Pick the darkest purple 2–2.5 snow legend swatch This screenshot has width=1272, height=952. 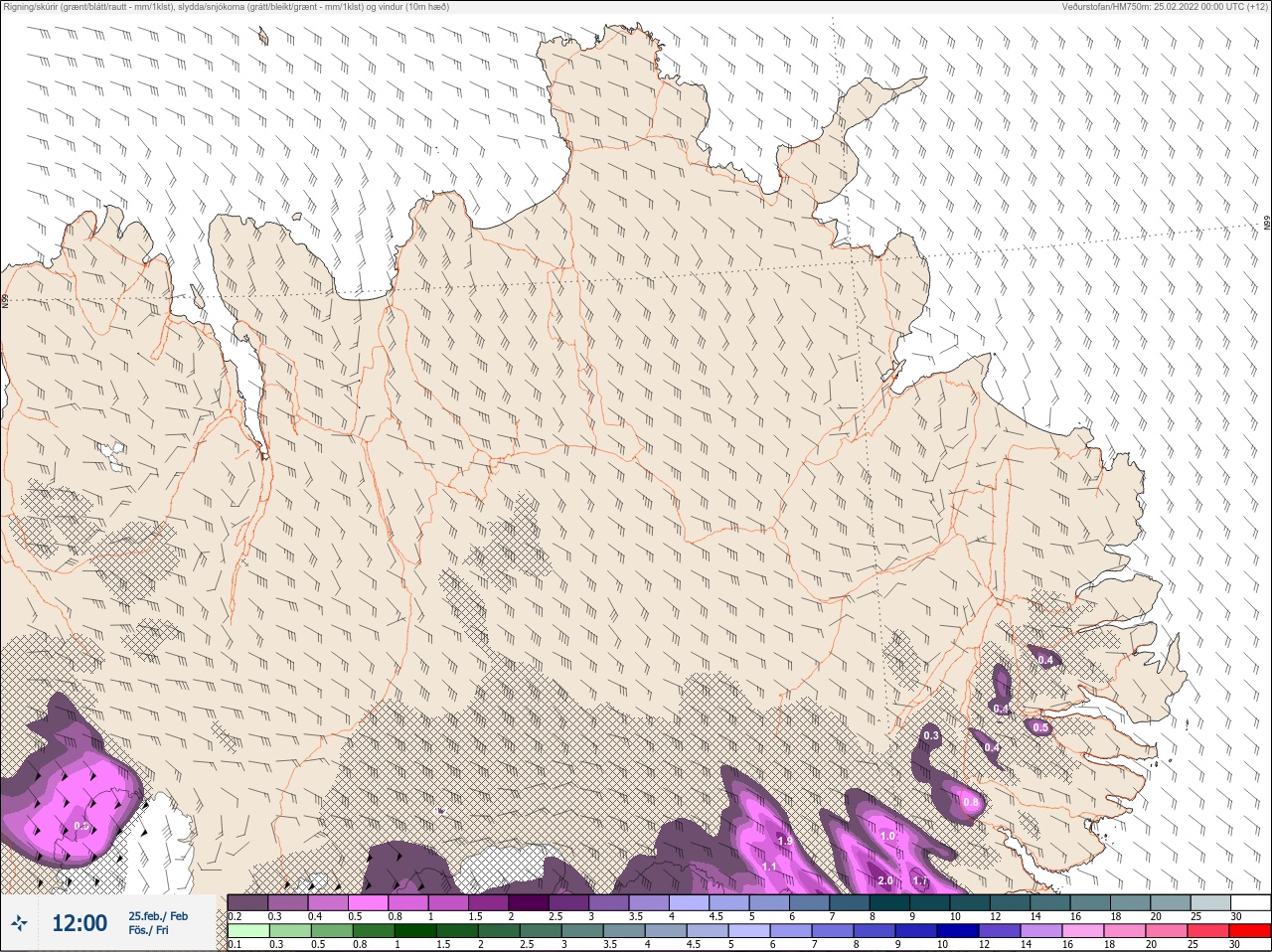point(529,902)
